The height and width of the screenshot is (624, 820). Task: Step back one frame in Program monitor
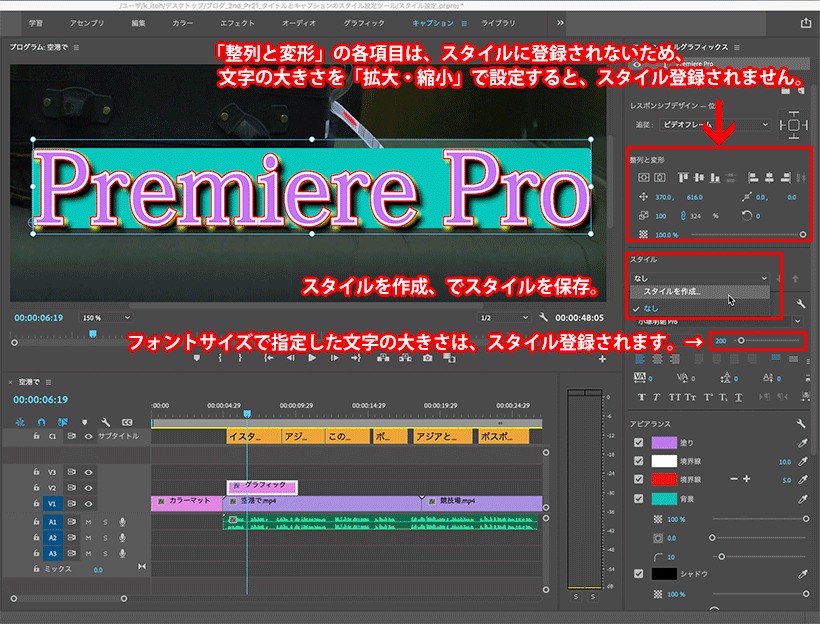(x=290, y=358)
